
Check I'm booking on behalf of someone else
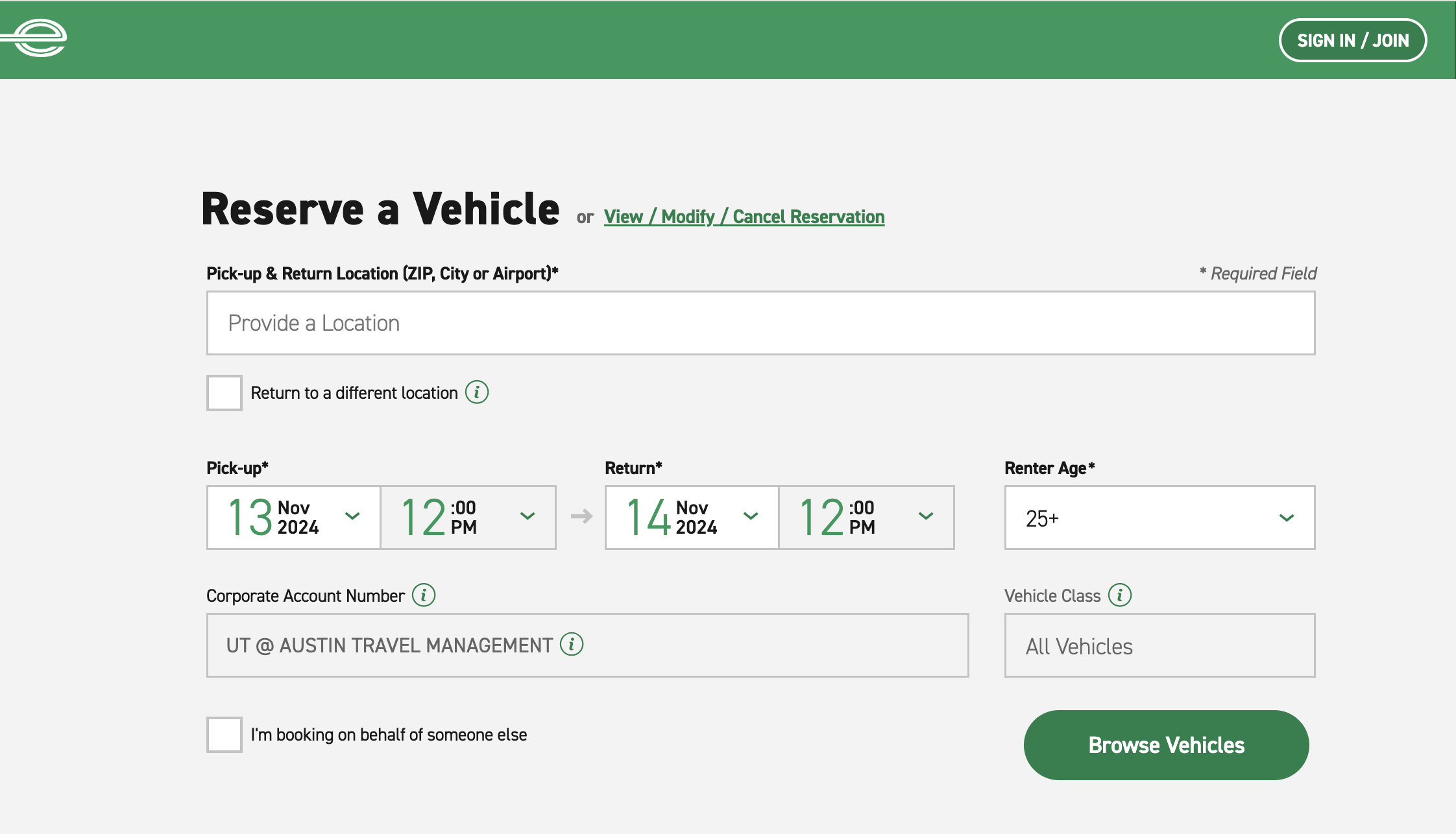[x=224, y=734]
